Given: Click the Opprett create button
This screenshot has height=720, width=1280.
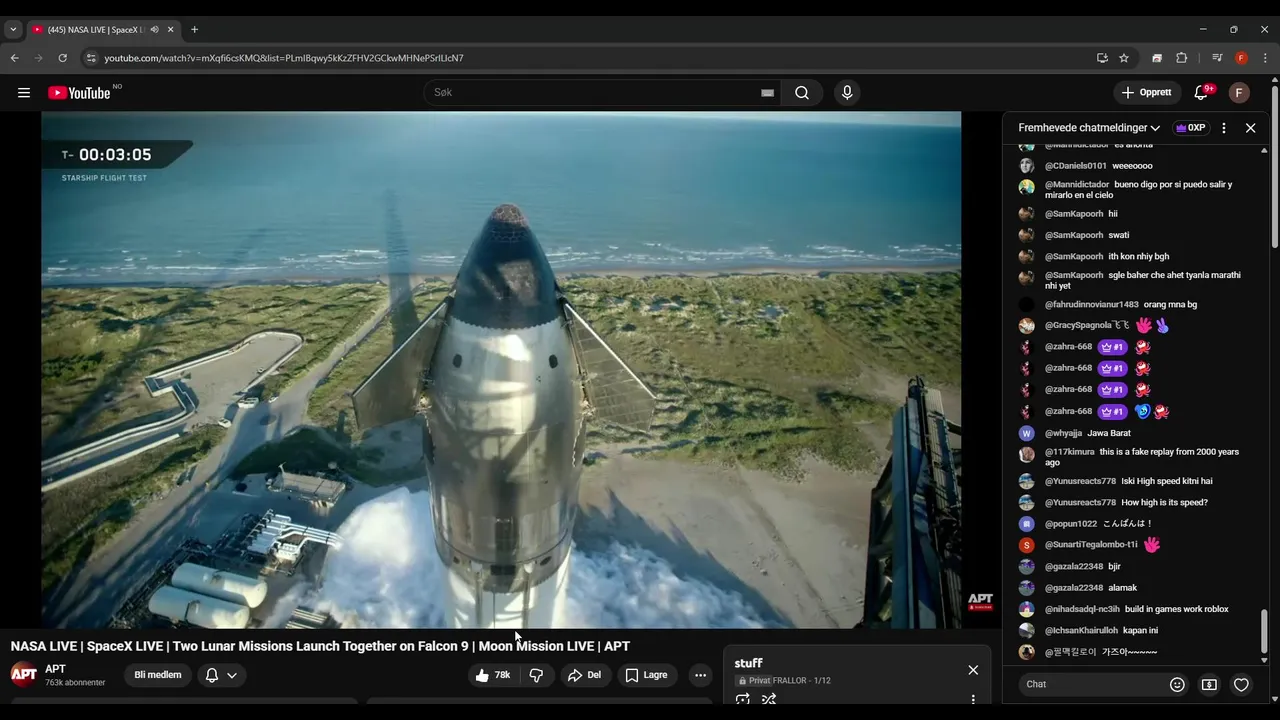Looking at the screenshot, I should (1147, 93).
